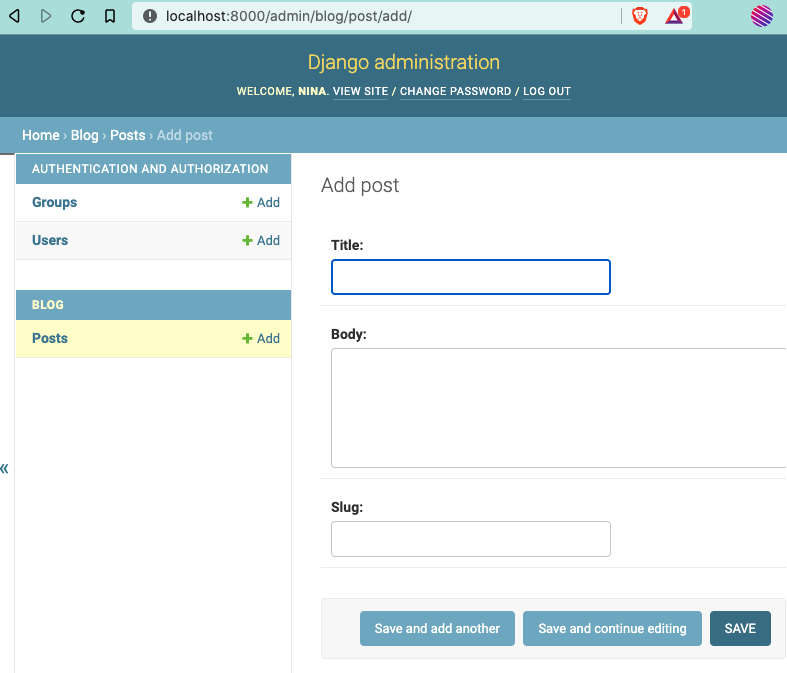Go back with the browser back arrow
787x673 pixels.
click(15, 16)
